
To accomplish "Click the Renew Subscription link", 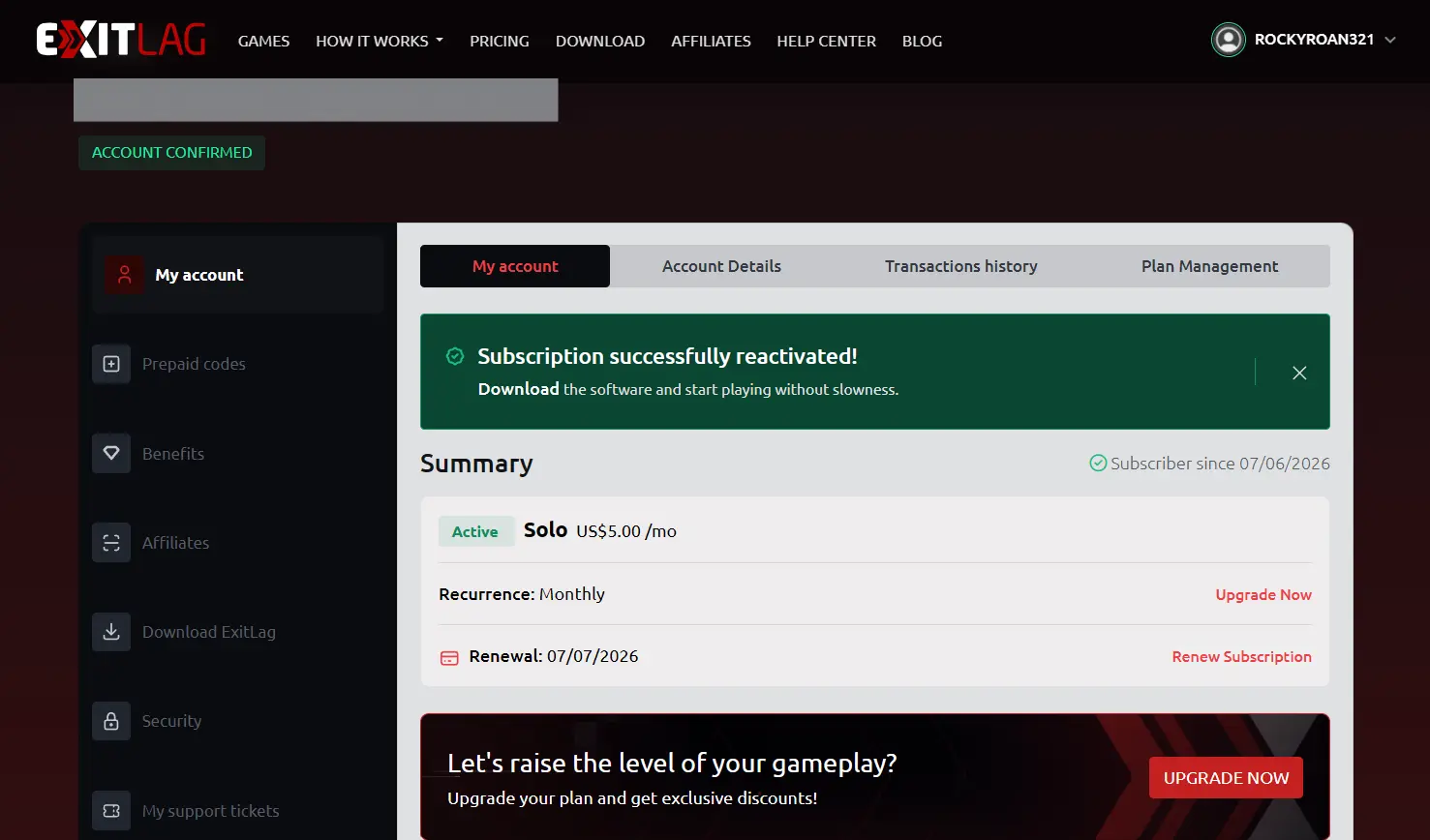I will pos(1241,657).
